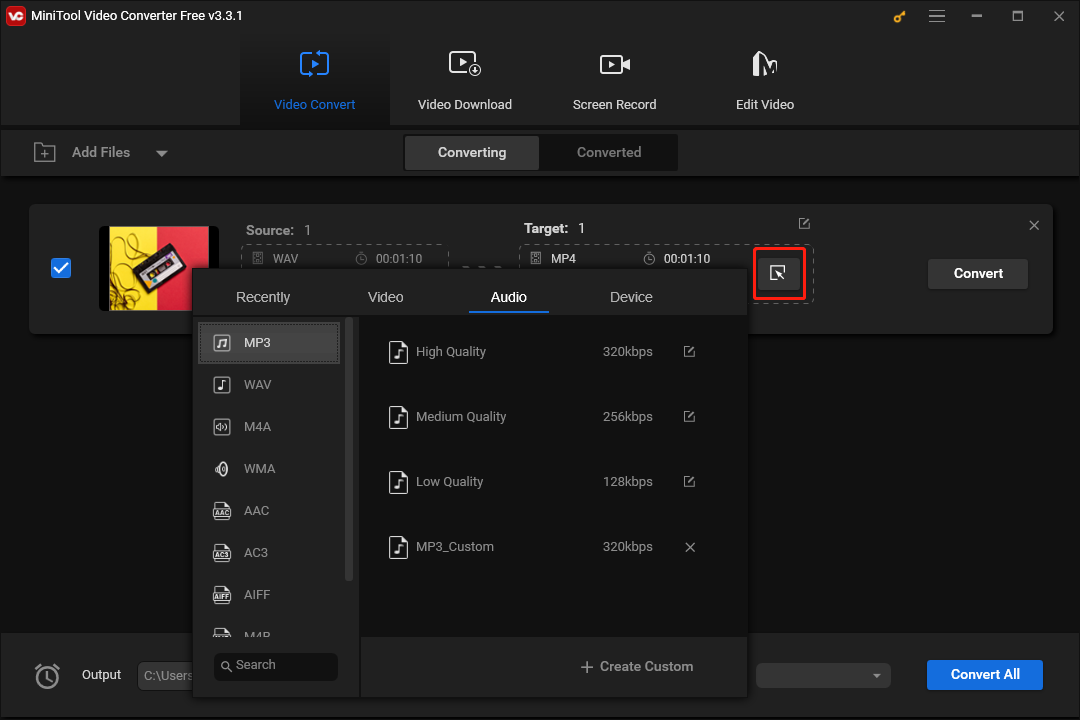Edit the High Quality MP3 preset
1080x720 pixels.
(689, 351)
